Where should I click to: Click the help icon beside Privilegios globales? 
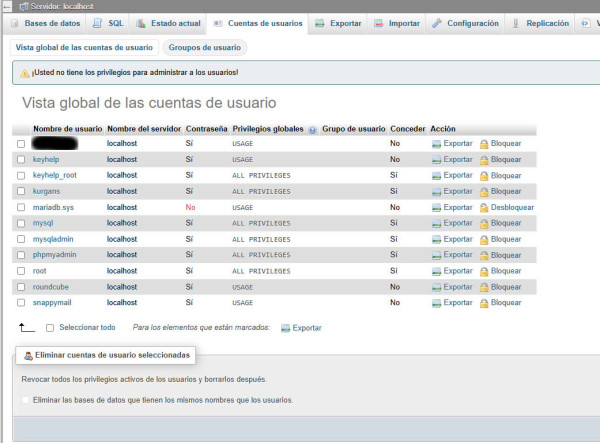click(313, 130)
